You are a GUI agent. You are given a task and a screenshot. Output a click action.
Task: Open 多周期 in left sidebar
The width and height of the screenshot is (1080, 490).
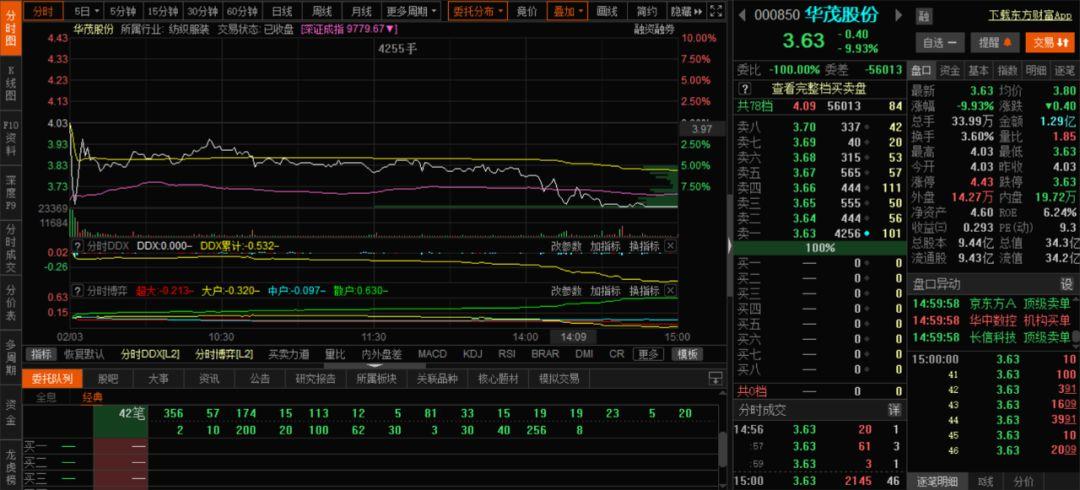click(10, 359)
